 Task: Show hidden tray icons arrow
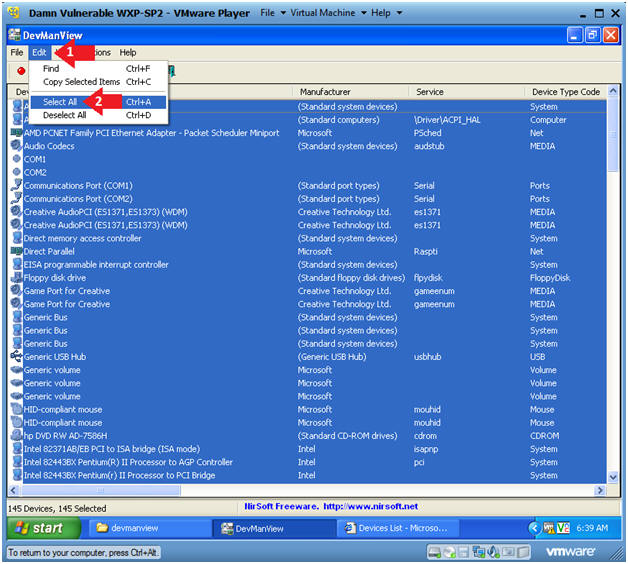pos(535,528)
